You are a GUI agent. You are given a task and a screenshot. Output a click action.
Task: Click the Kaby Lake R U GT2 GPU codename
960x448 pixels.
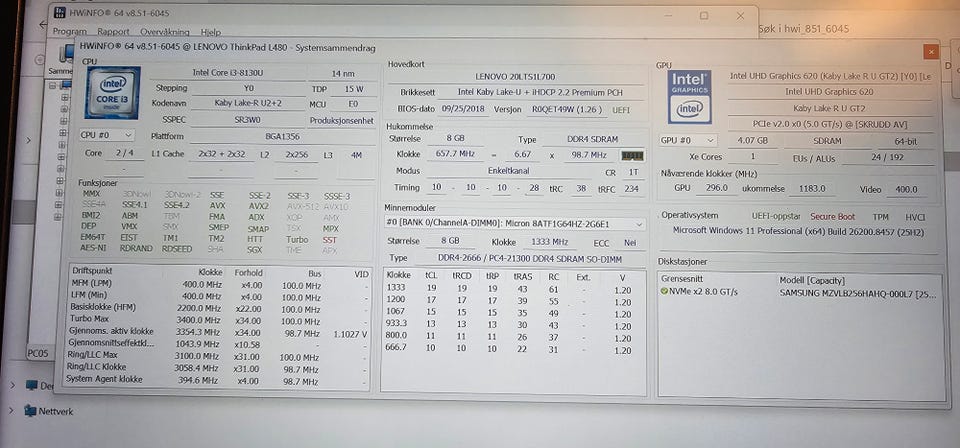click(830, 108)
